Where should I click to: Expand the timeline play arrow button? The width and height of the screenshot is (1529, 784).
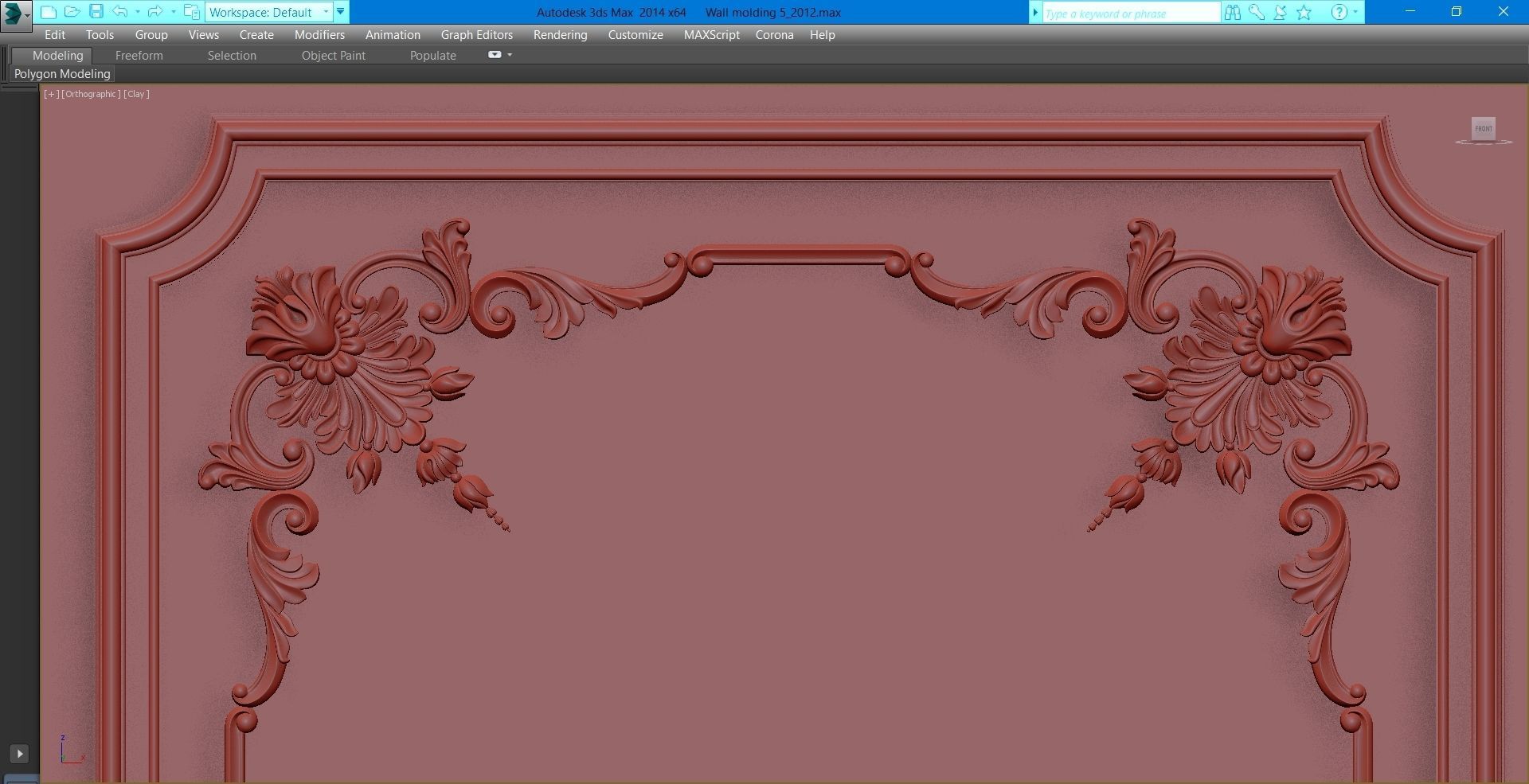pos(19,753)
